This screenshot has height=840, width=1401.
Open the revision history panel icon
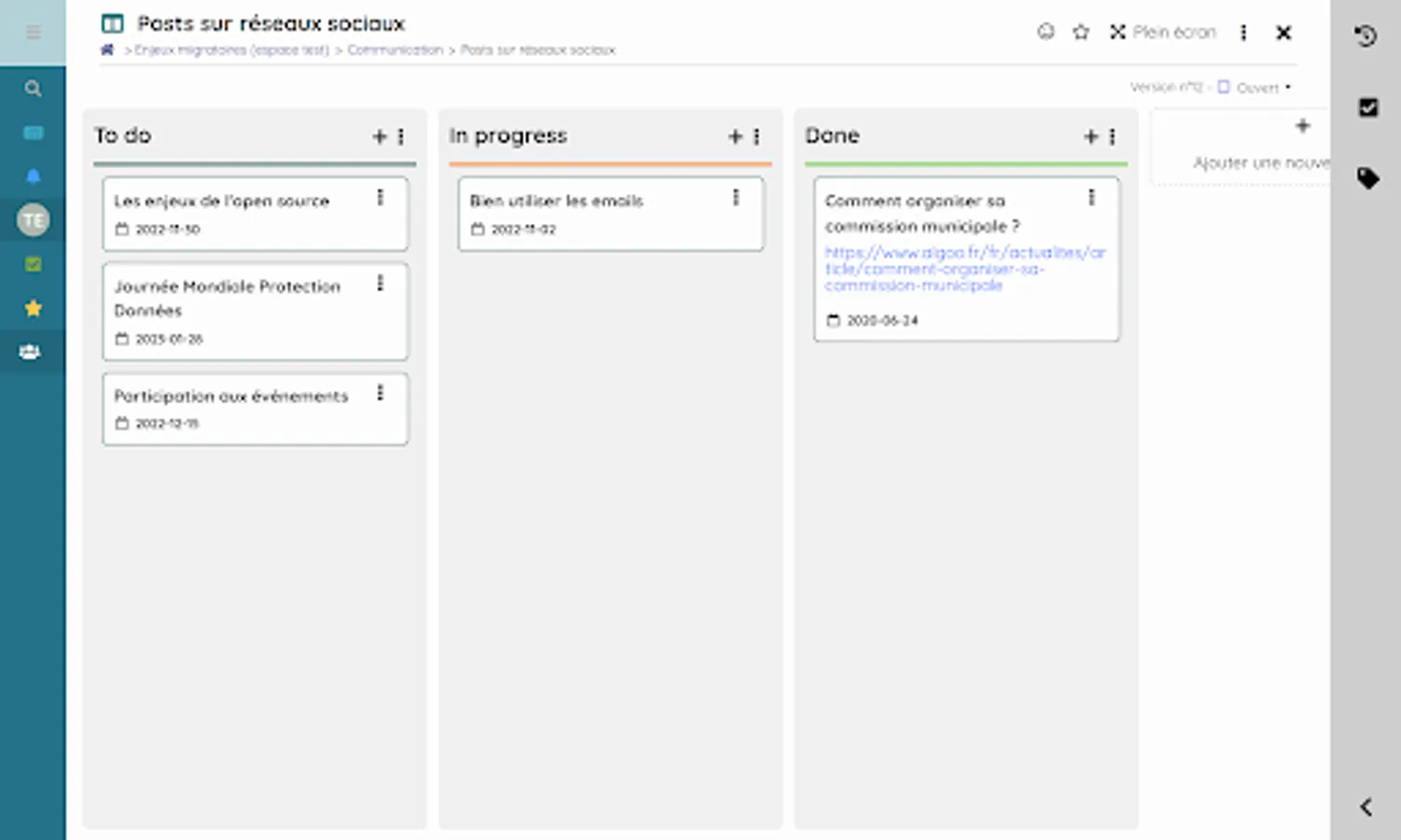tap(1366, 35)
